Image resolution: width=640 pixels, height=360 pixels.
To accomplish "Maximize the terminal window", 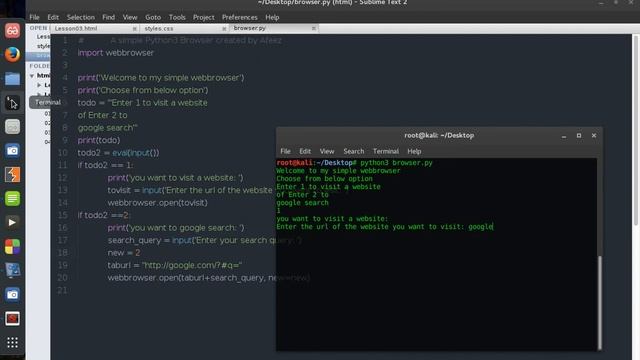I will coord(579,136).
